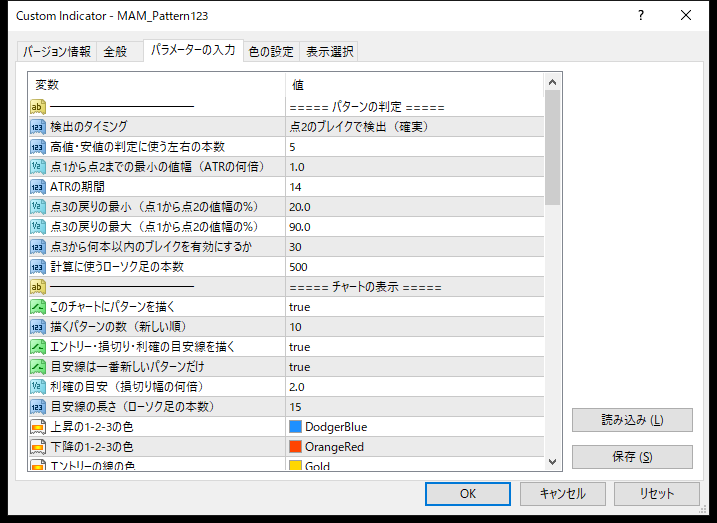717x523 pixels.
Task: Click the vertical scrollbar thumb
Action: point(552,147)
